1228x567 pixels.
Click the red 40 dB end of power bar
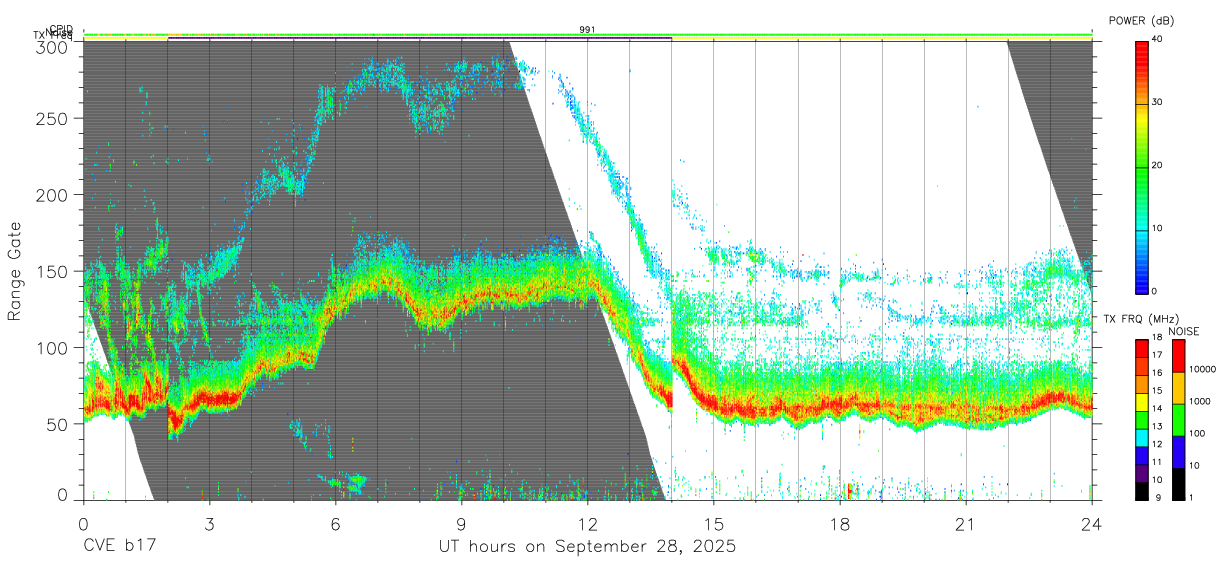[1142, 46]
